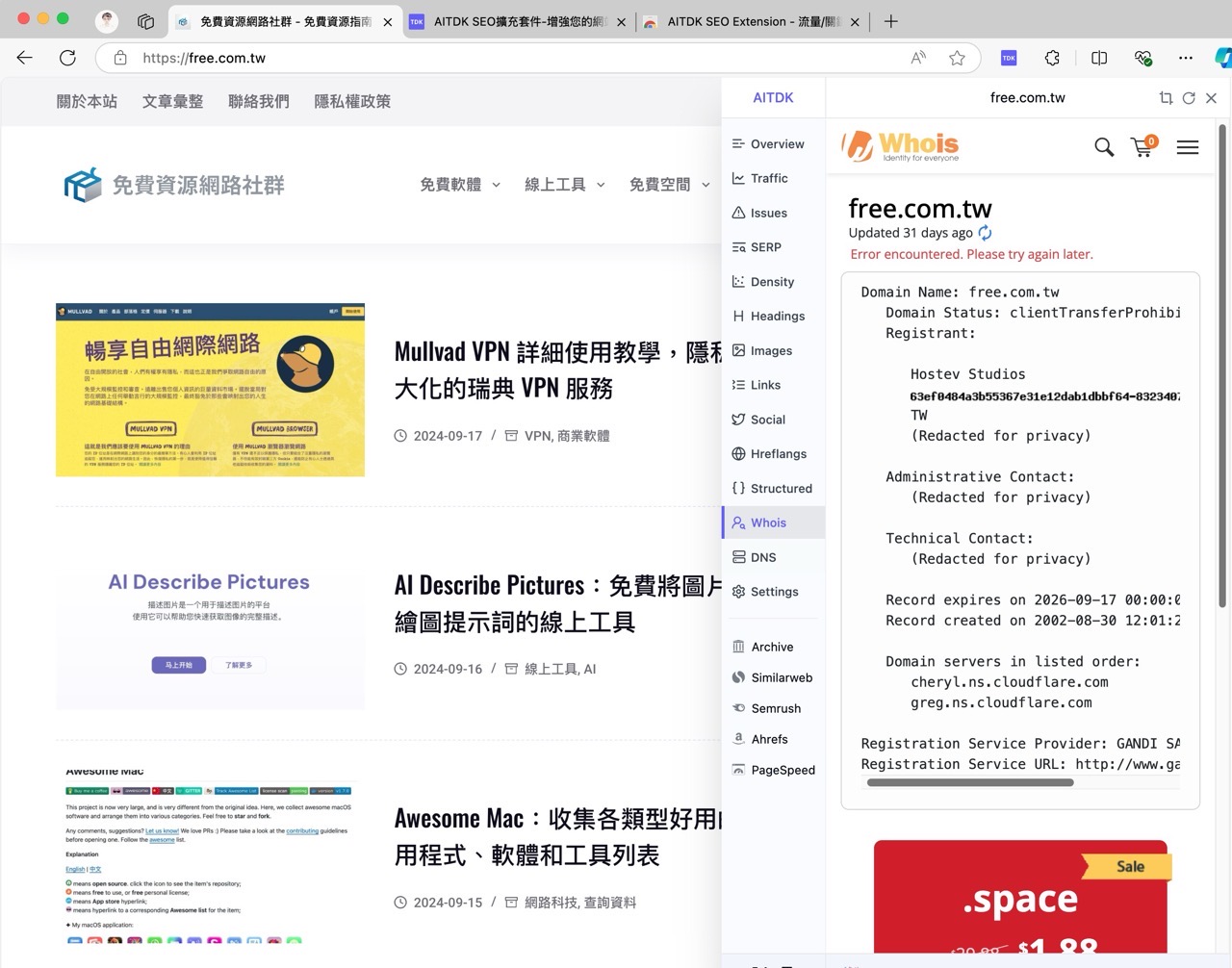Image resolution: width=1232 pixels, height=968 pixels.
Task: Expand the 免費空間 dropdown menu
Action: pyautogui.click(x=670, y=185)
